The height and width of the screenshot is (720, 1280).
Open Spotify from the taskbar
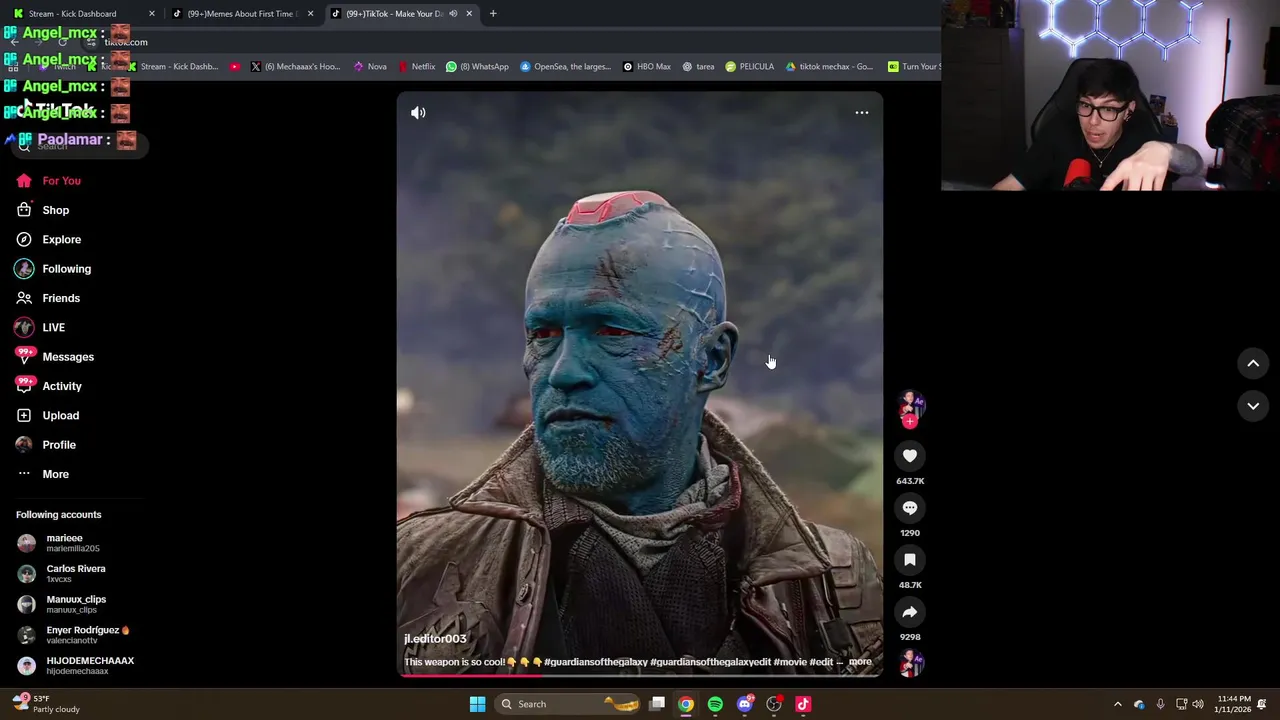click(715, 704)
